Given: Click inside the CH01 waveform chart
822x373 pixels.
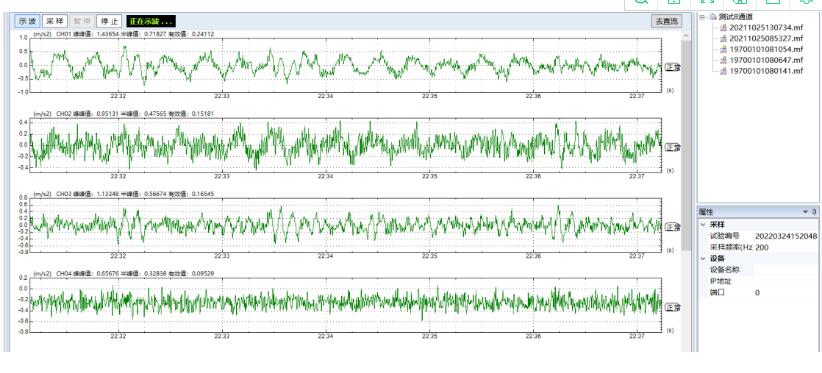Looking at the screenshot, I should (345, 65).
